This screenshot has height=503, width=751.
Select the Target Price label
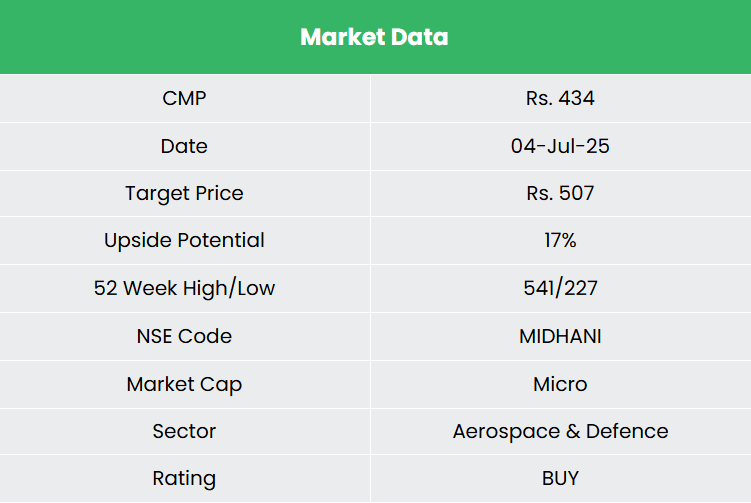(184, 193)
